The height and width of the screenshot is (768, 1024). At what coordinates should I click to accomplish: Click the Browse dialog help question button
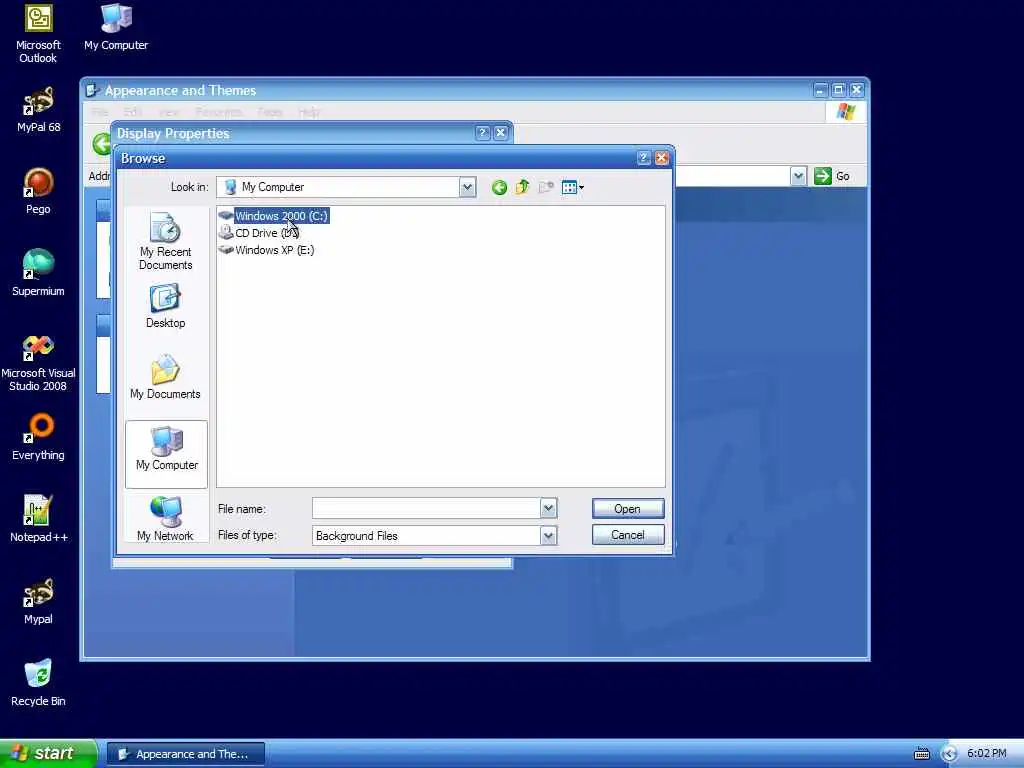tap(643, 158)
